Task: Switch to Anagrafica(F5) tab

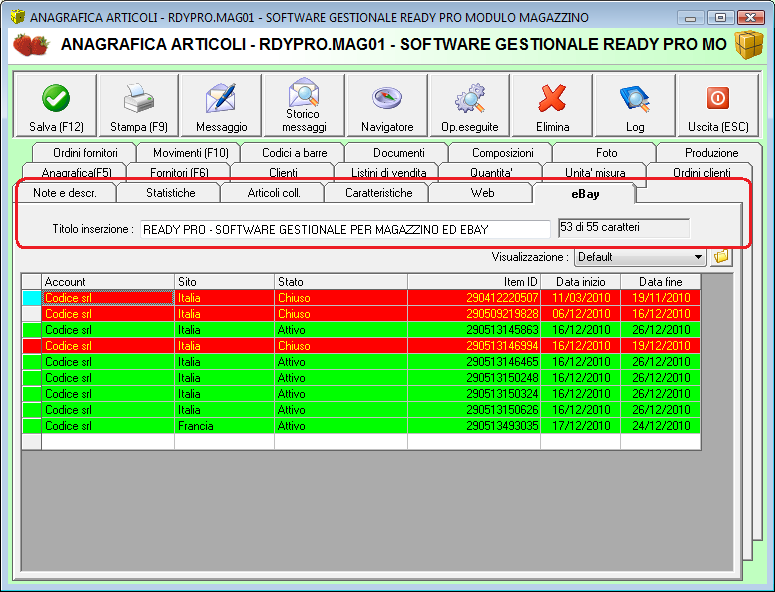Action: (x=76, y=172)
